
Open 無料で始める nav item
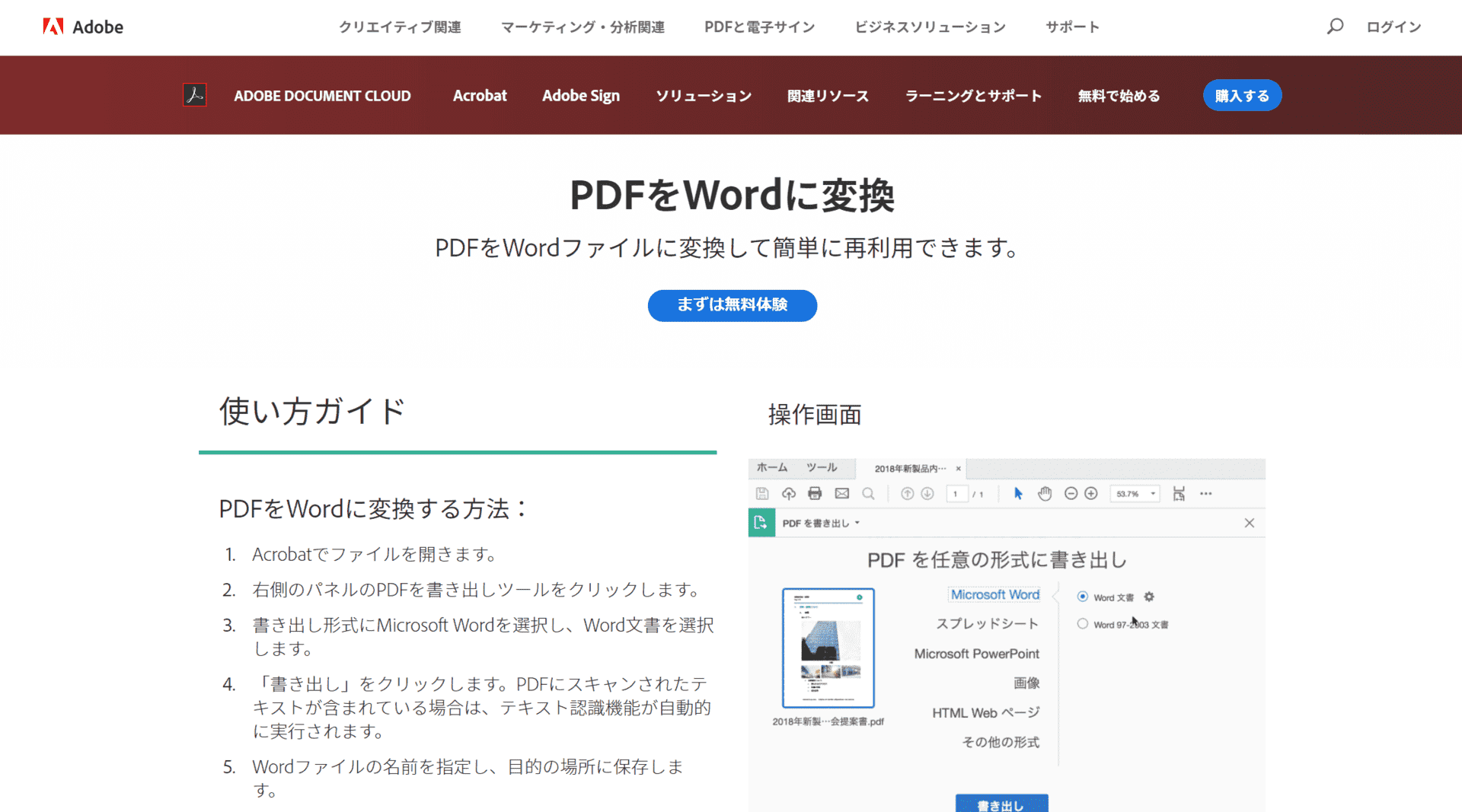(1119, 96)
